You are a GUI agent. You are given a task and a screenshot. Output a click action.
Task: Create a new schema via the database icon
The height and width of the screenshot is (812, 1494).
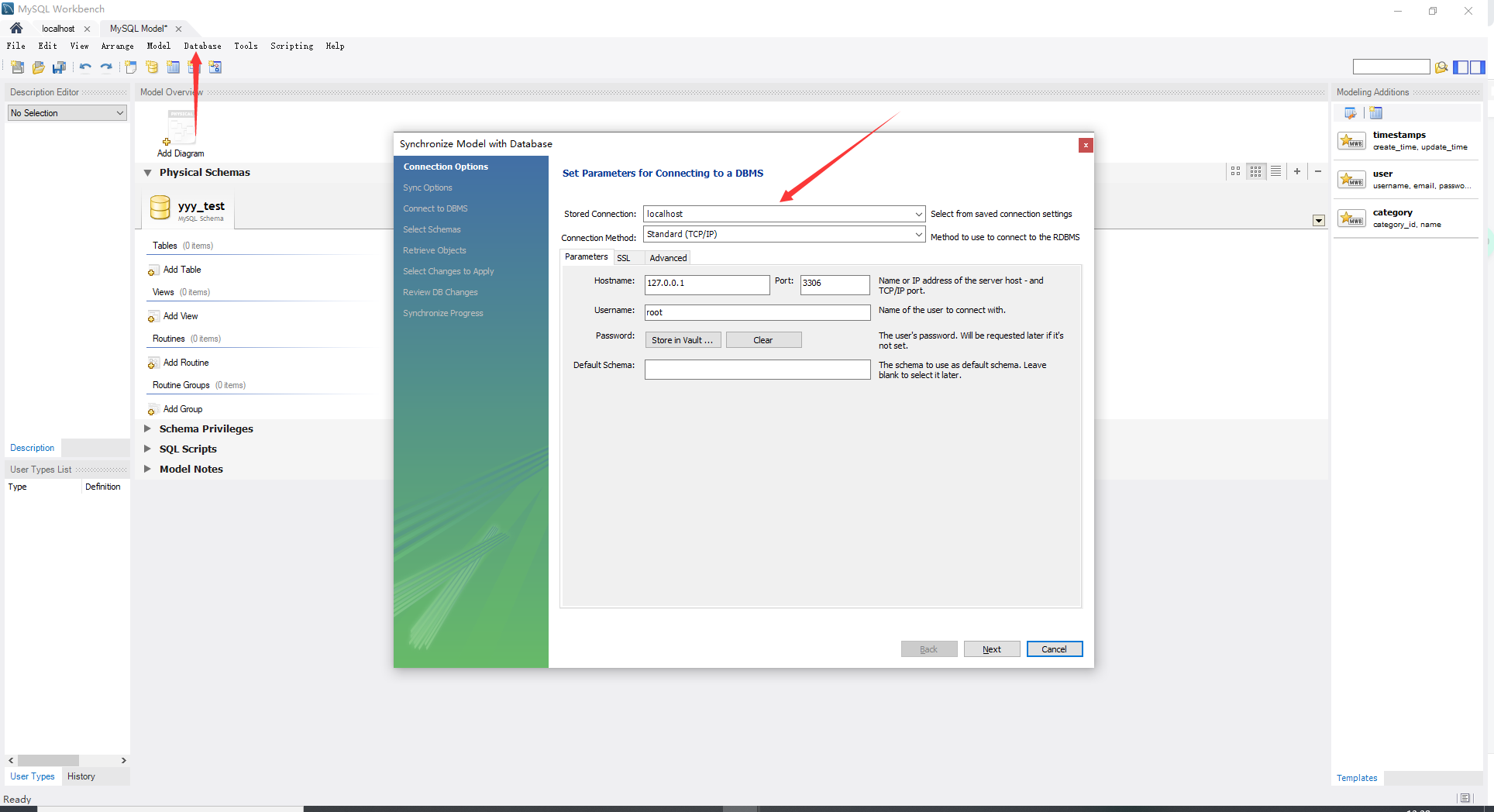point(151,67)
